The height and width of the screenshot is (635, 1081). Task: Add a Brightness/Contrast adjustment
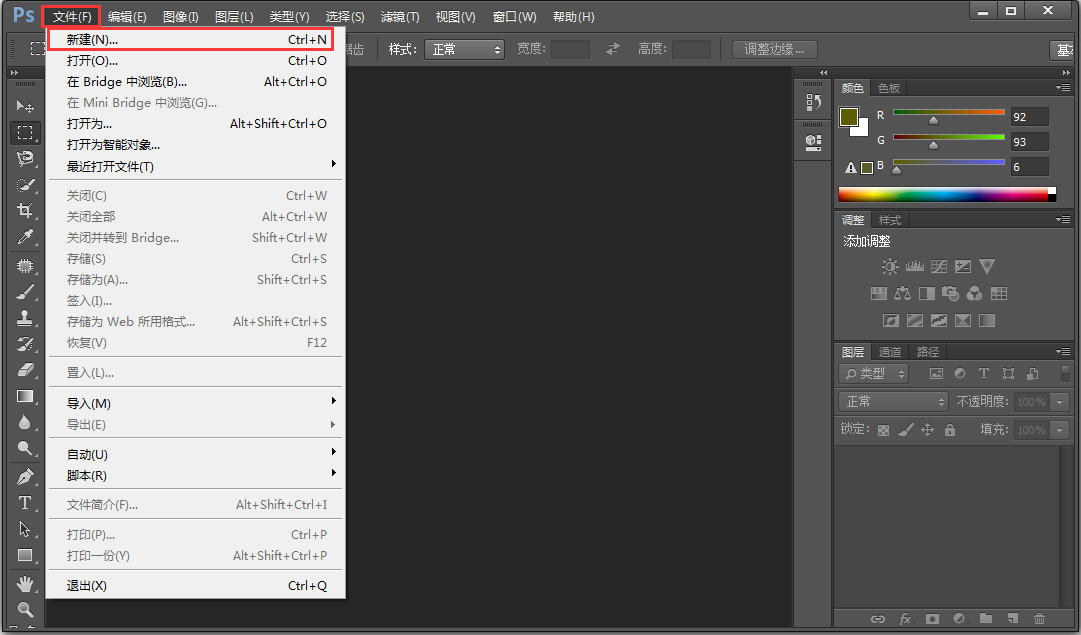pyautogui.click(x=890, y=266)
